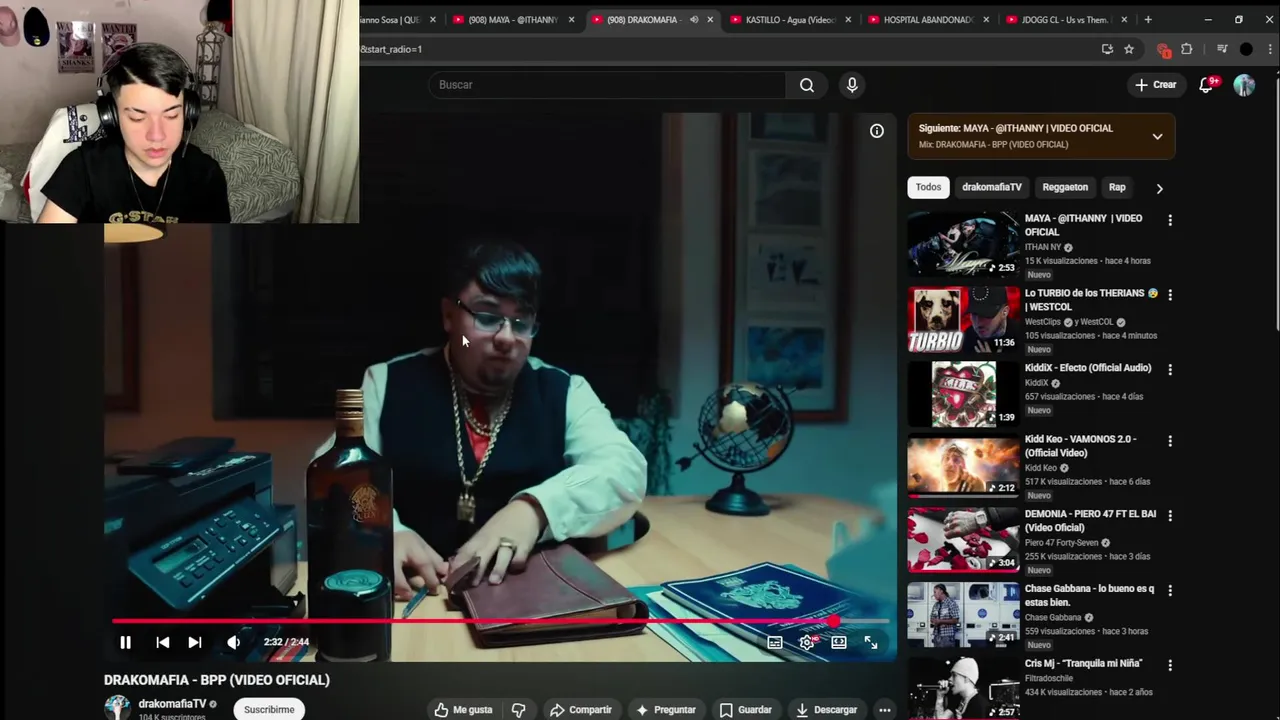Skip to next video in player
The image size is (1280, 720).
pyautogui.click(x=195, y=642)
